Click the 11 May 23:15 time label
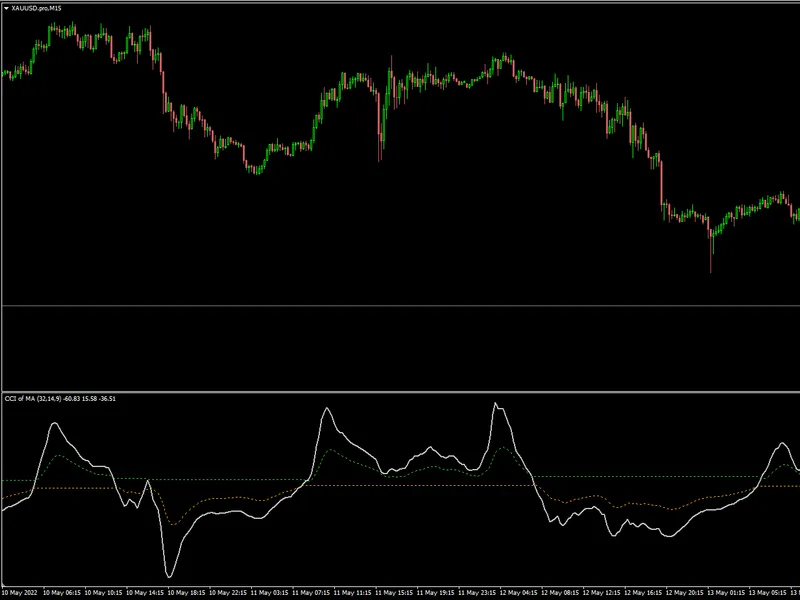The height and width of the screenshot is (600, 800). click(x=478, y=593)
